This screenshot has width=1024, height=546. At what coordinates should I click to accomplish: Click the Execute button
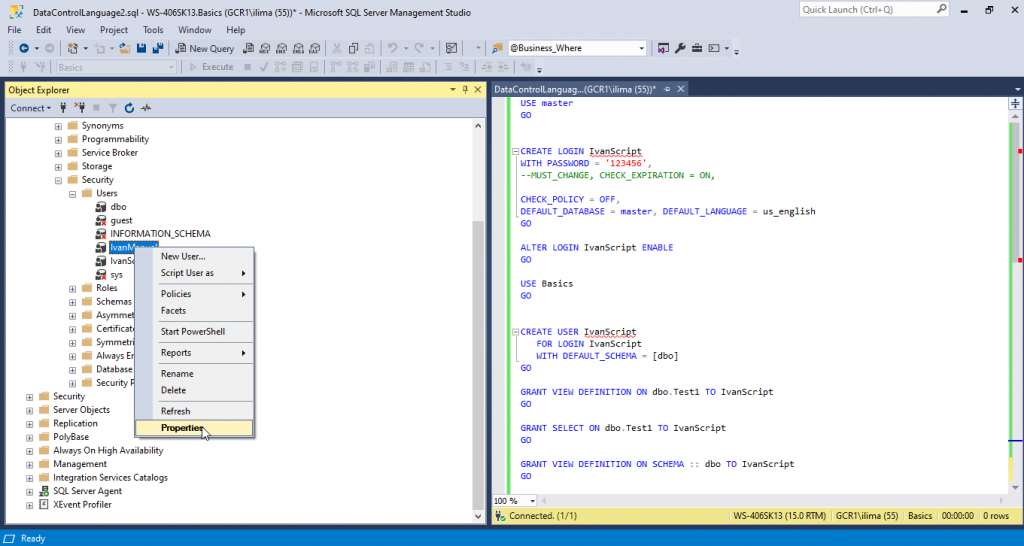coord(211,67)
